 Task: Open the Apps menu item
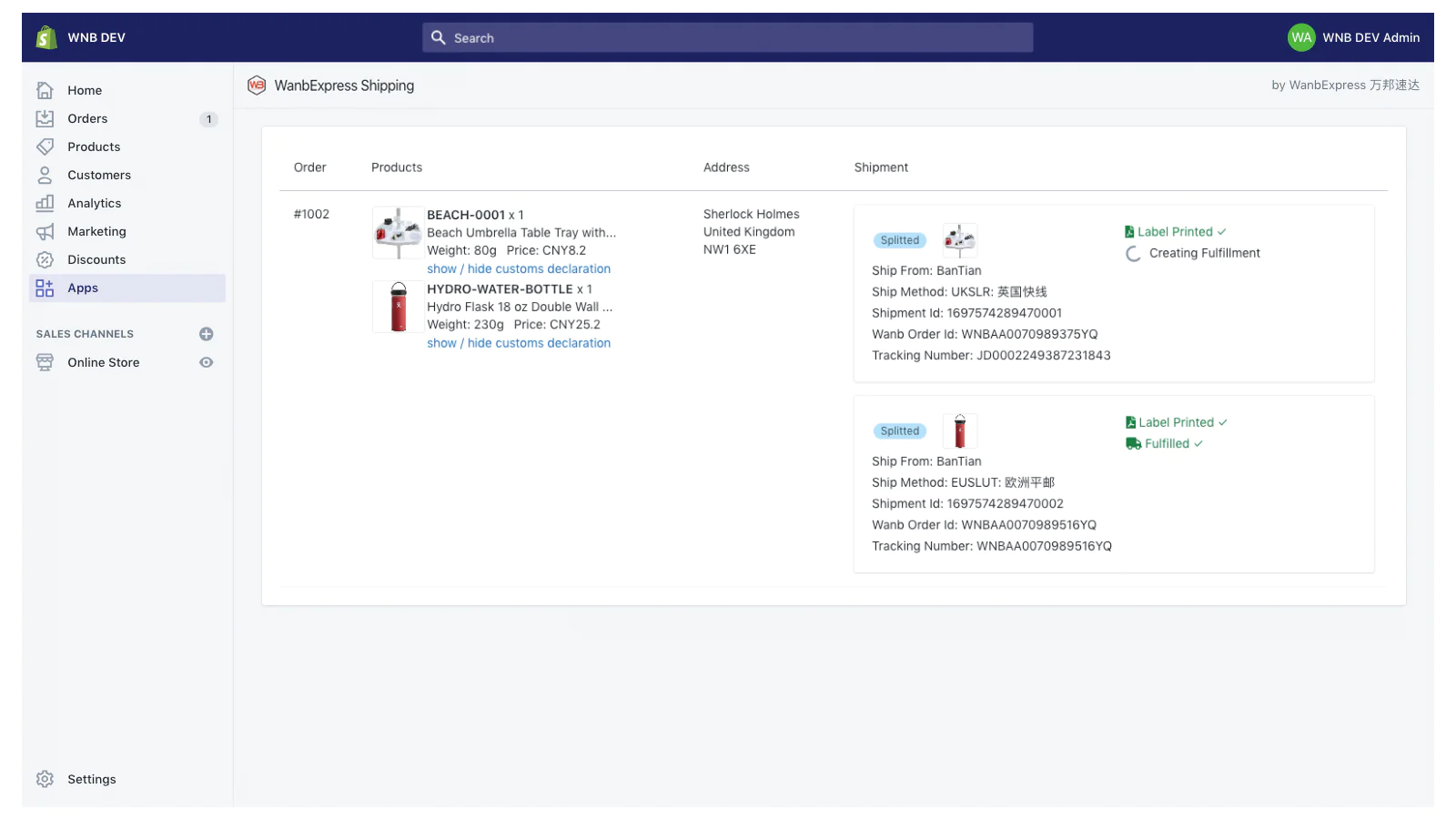(127, 288)
